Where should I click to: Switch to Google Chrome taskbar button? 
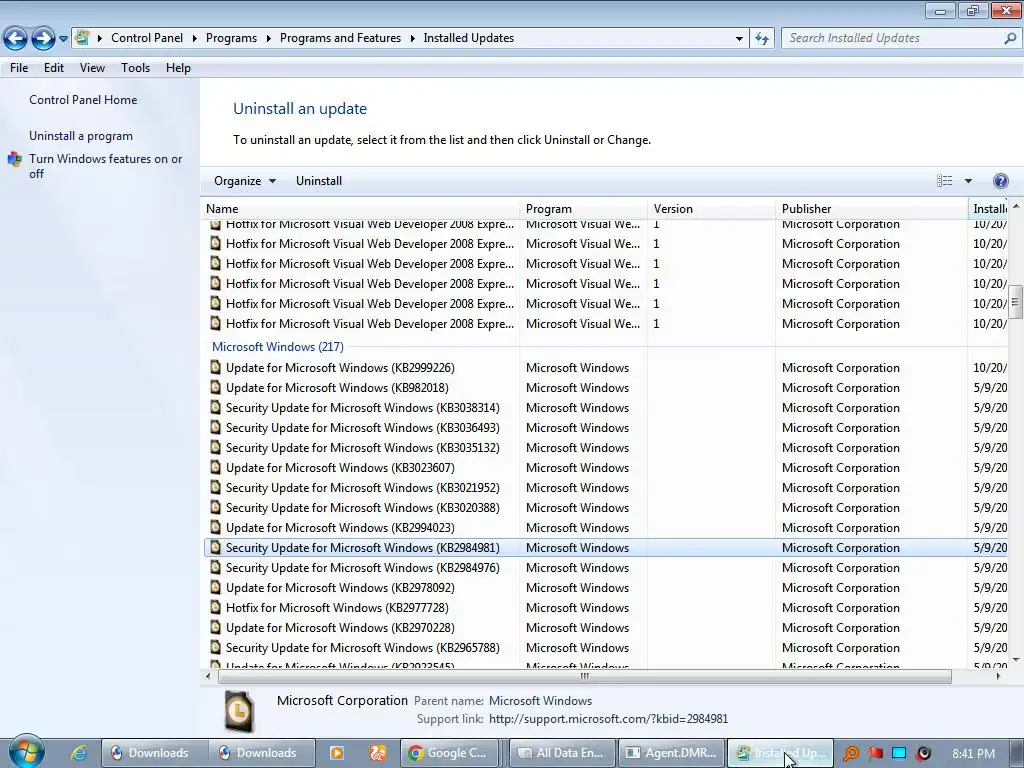point(449,753)
